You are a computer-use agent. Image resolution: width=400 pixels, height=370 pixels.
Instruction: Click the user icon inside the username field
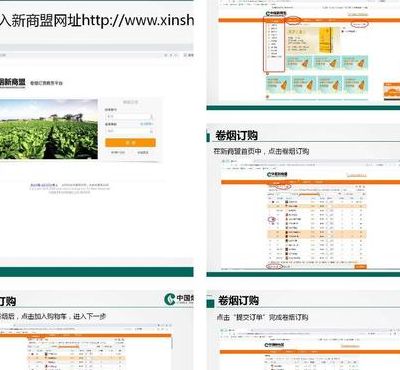tap(151, 116)
